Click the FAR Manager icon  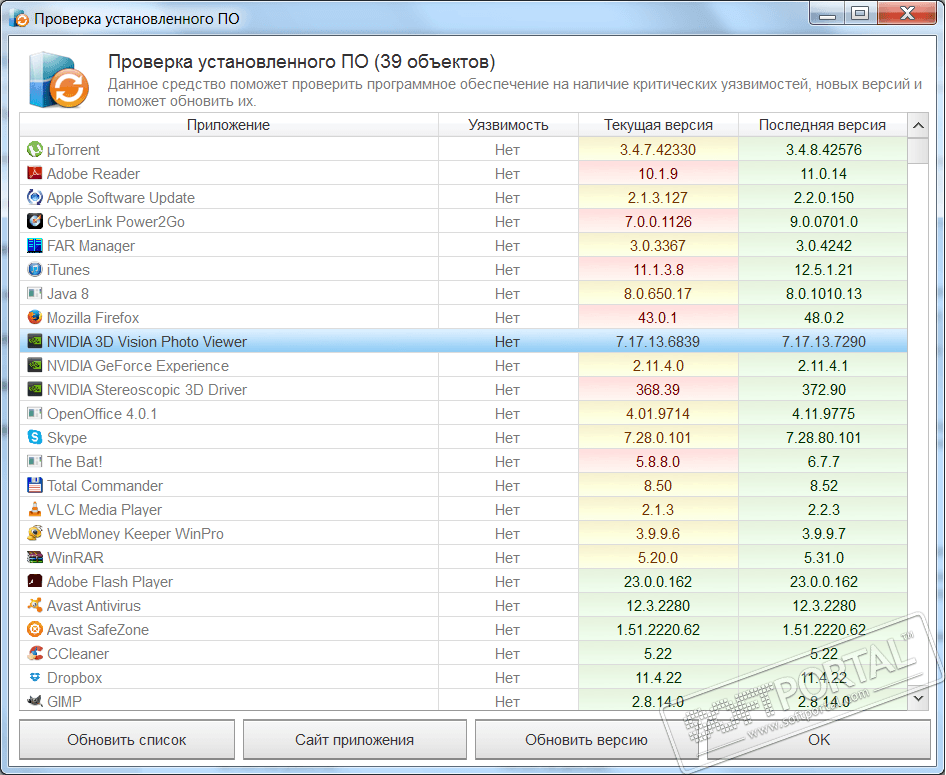point(35,245)
